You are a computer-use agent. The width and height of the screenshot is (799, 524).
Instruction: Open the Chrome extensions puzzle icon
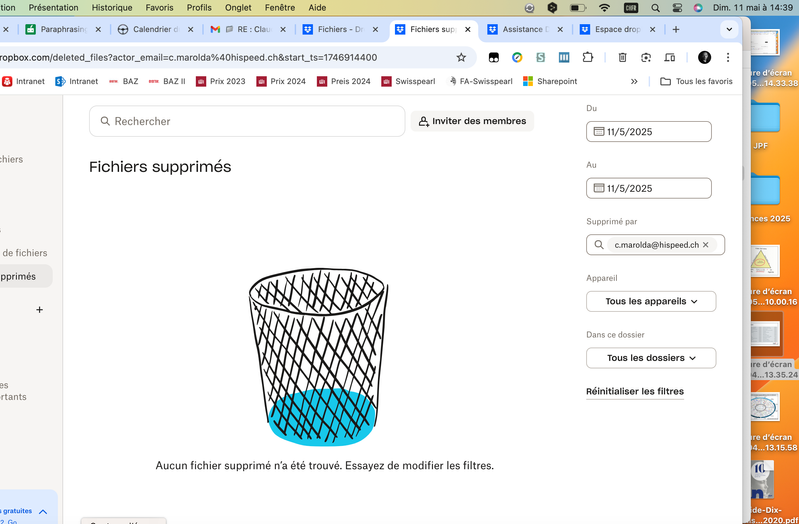click(588, 58)
